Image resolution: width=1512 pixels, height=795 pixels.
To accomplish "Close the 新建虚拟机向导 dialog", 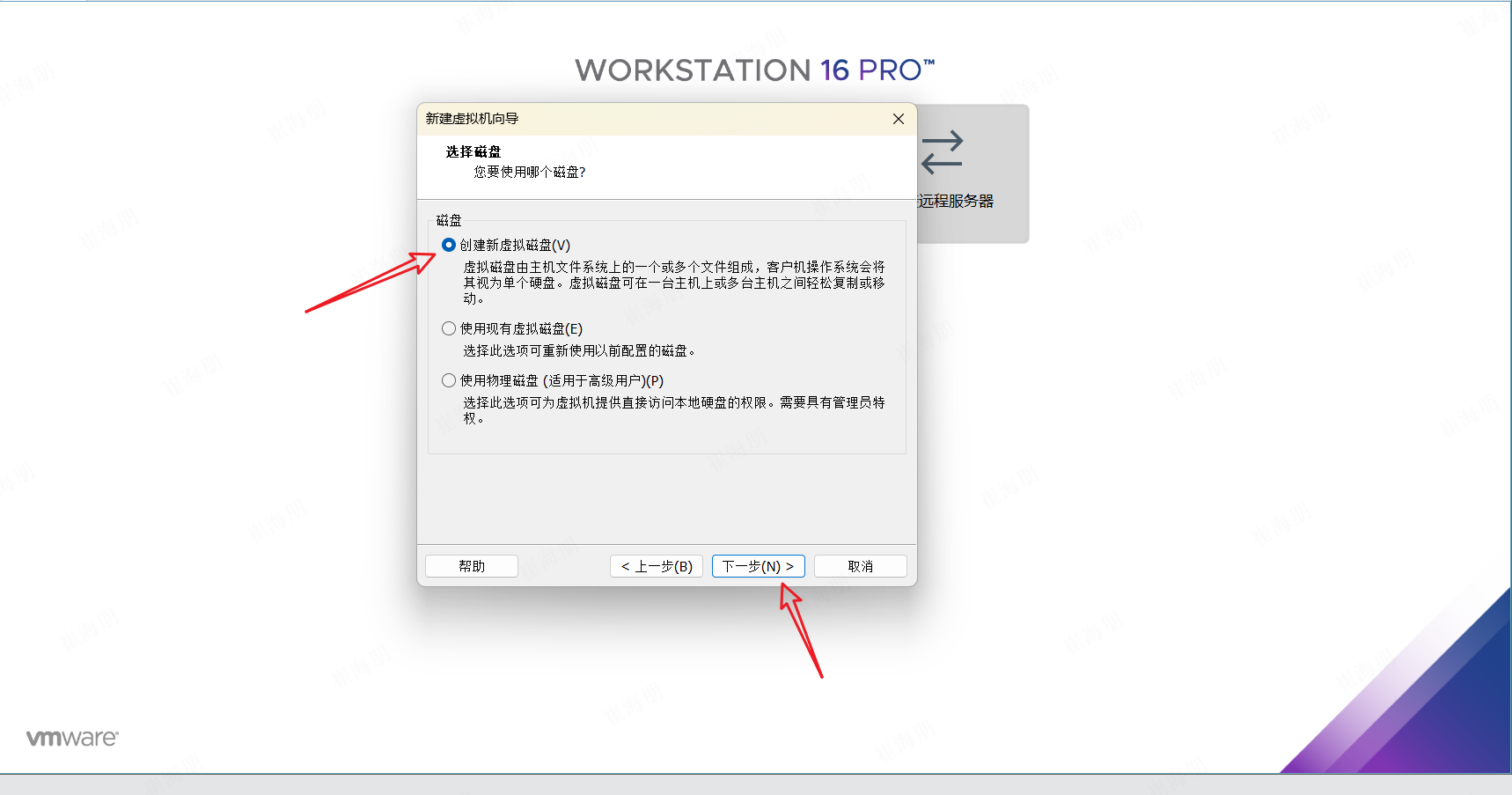I will 899,119.
